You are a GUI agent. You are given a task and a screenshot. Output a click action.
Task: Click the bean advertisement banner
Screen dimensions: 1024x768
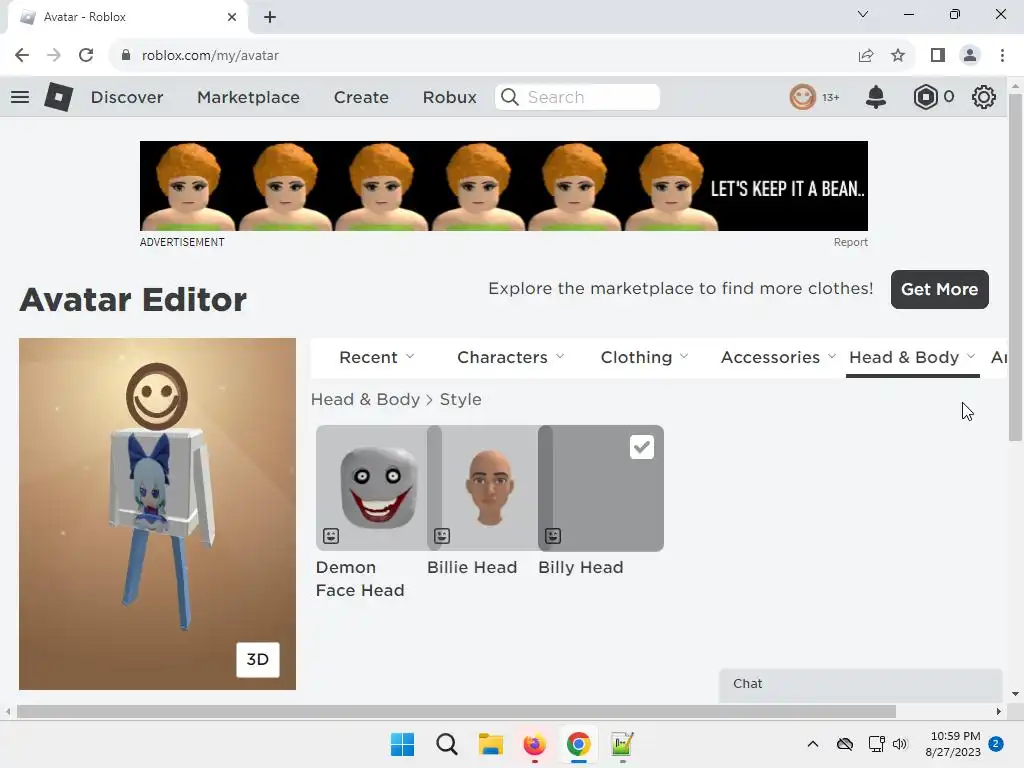(x=504, y=185)
